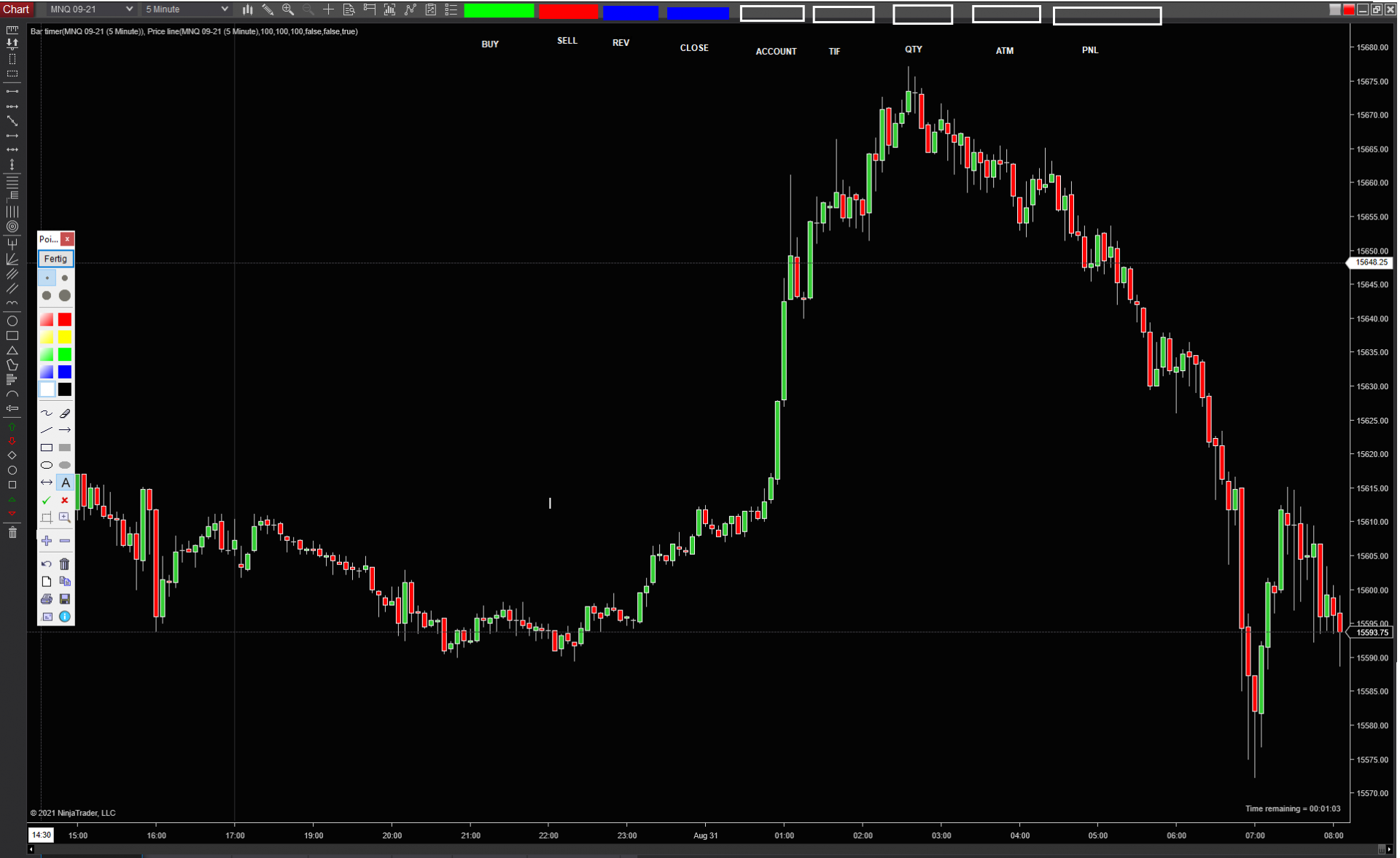The width and height of the screenshot is (1400, 858).
Task: Open the 5 Minute interval dropdown
Action: click(187, 9)
